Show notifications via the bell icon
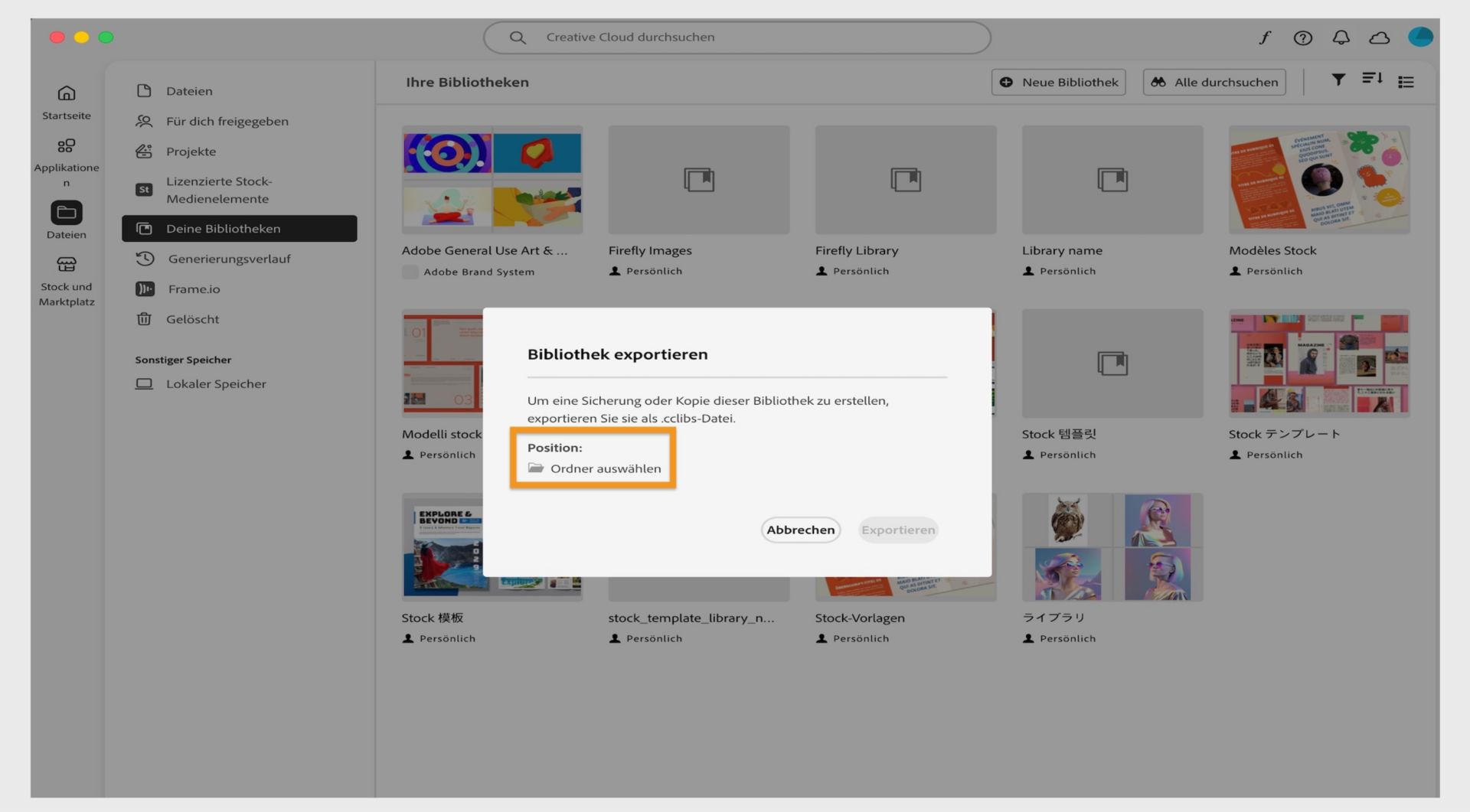The width and height of the screenshot is (1470, 812). [1341, 38]
